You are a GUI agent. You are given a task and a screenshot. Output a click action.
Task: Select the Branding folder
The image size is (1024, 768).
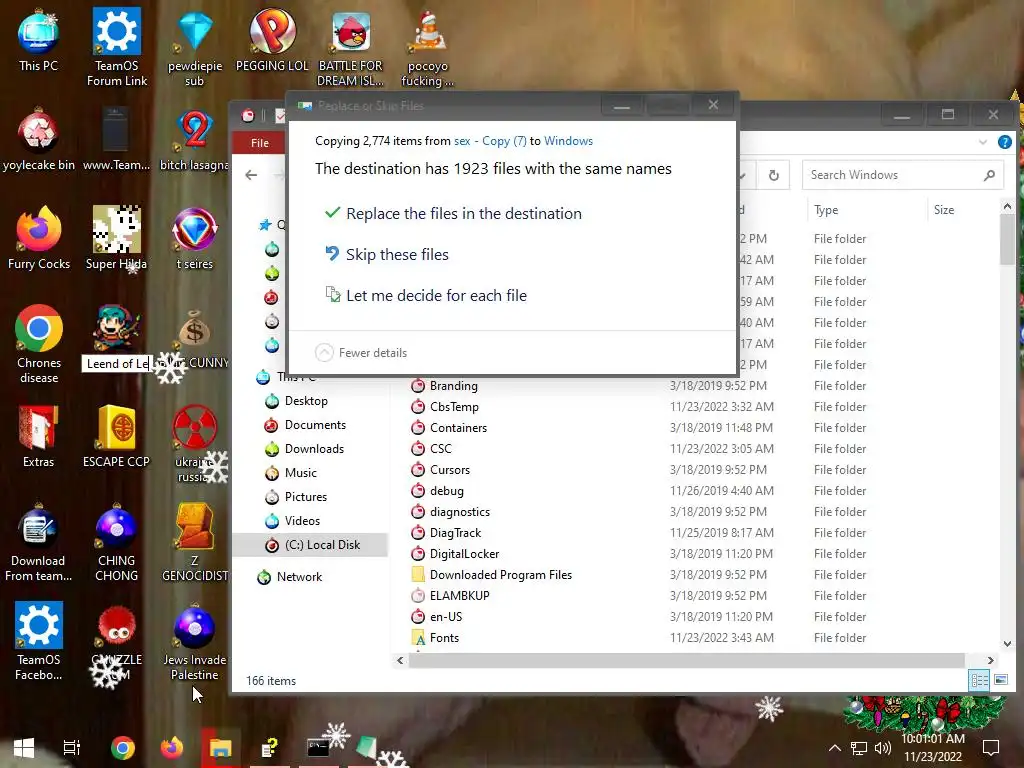click(x=453, y=386)
